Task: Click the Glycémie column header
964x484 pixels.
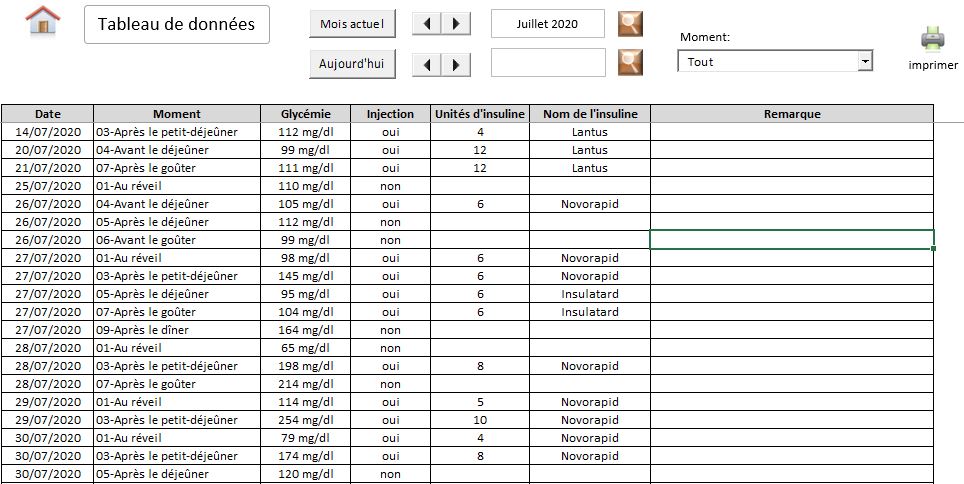Action: pyautogui.click(x=306, y=114)
